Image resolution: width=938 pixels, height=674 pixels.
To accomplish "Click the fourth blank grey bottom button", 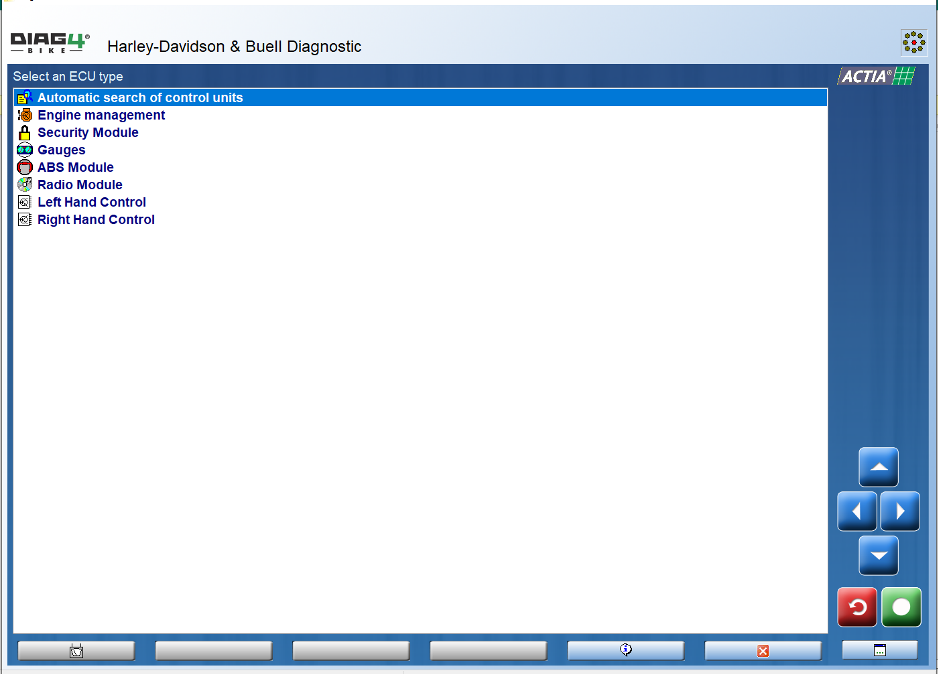I will click(488, 651).
